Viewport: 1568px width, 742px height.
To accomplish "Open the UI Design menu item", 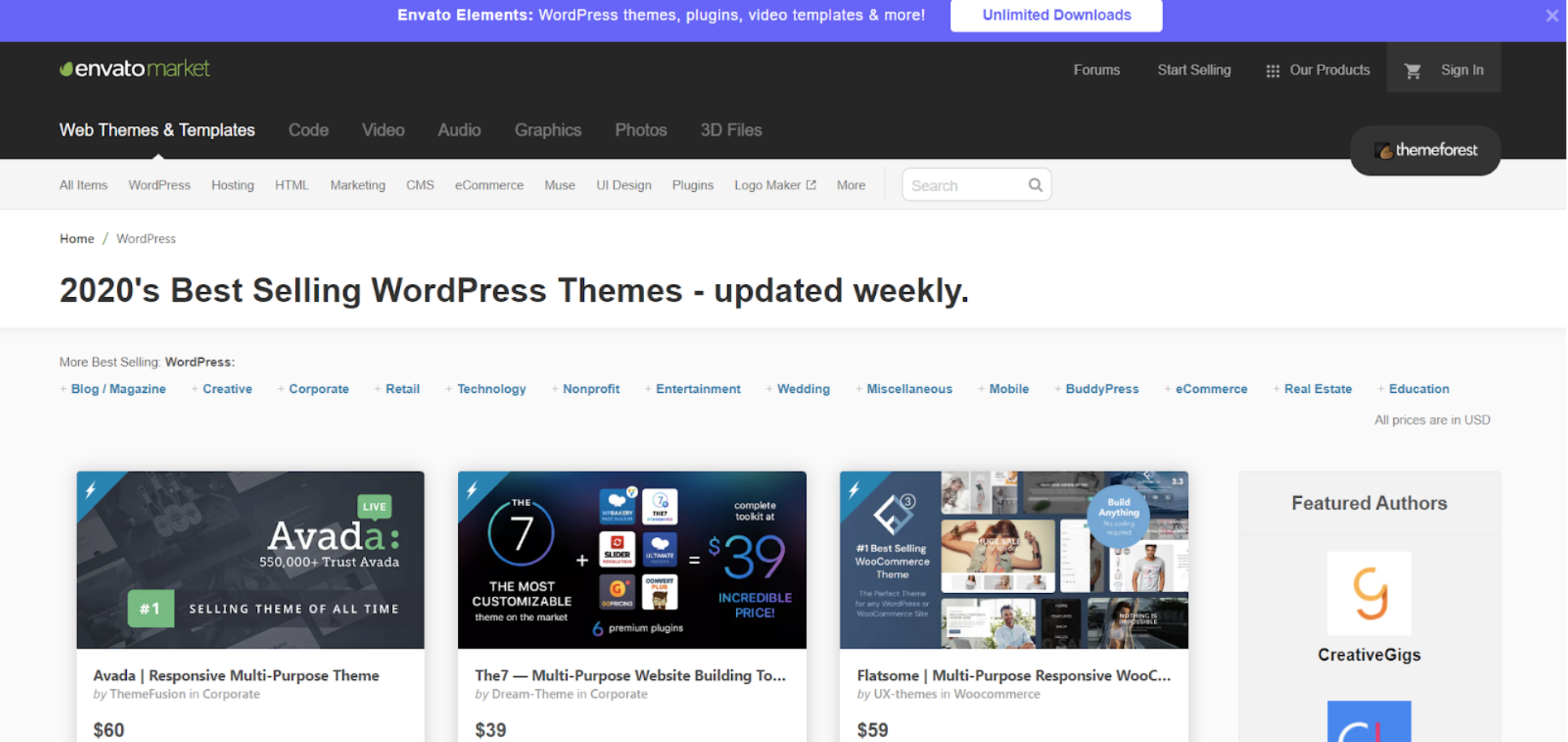I will [x=624, y=185].
